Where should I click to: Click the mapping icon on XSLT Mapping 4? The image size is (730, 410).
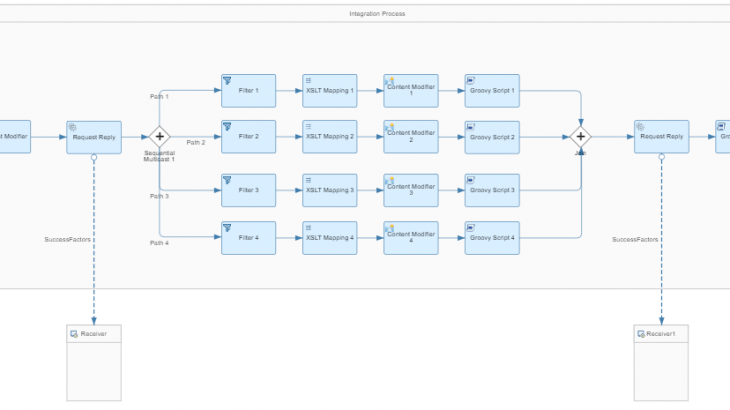tap(308, 228)
